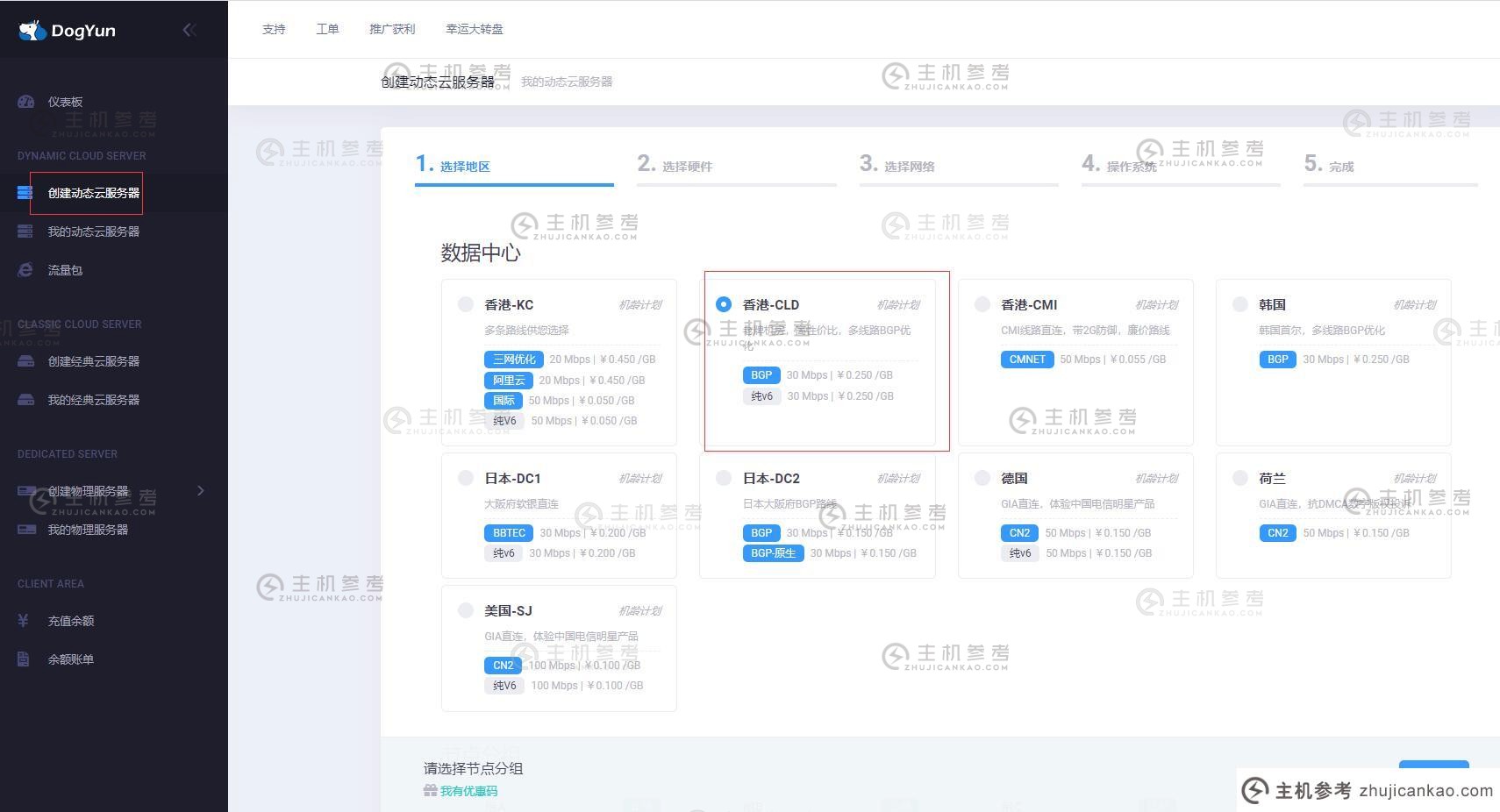Click the 流量包 icon in sidebar
The height and width of the screenshot is (812, 1500).
click(25, 270)
